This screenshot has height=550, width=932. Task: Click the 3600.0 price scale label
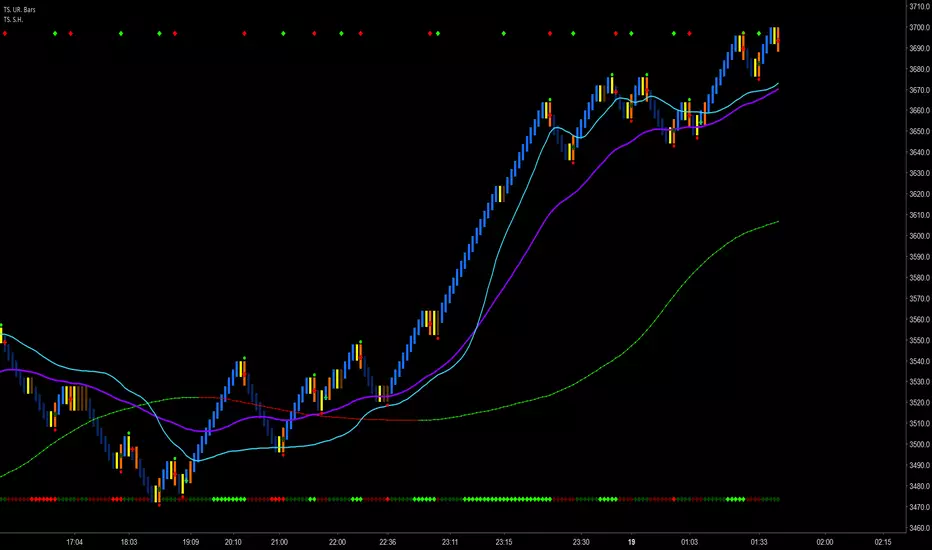(x=920, y=235)
